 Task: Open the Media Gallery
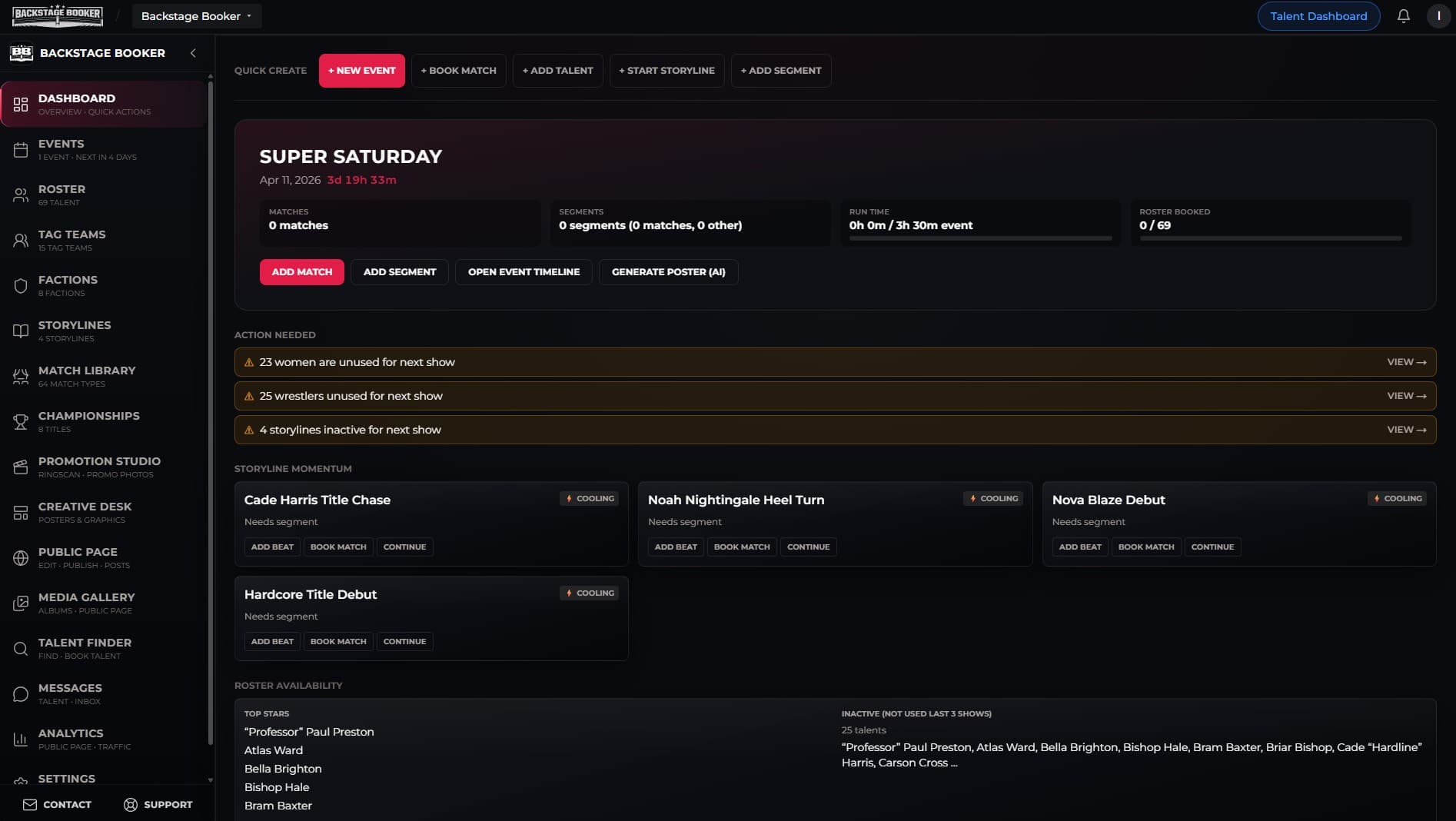tap(87, 603)
